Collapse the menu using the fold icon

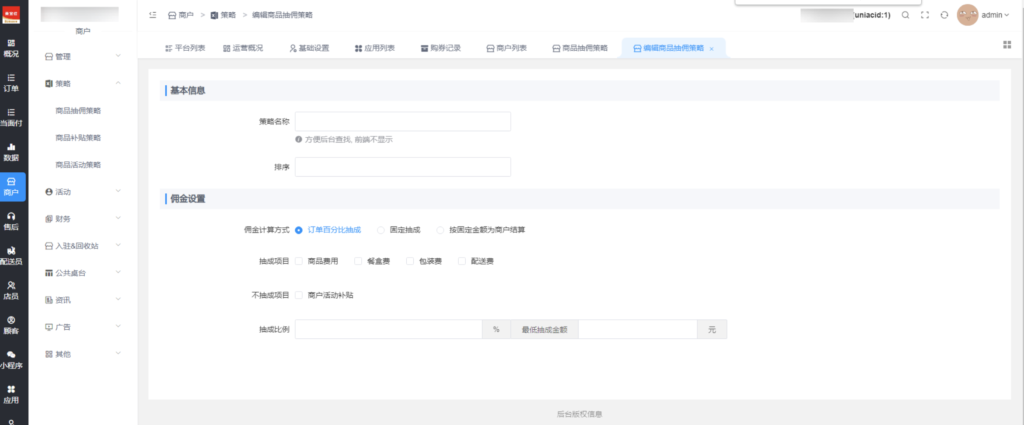coord(153,14)
